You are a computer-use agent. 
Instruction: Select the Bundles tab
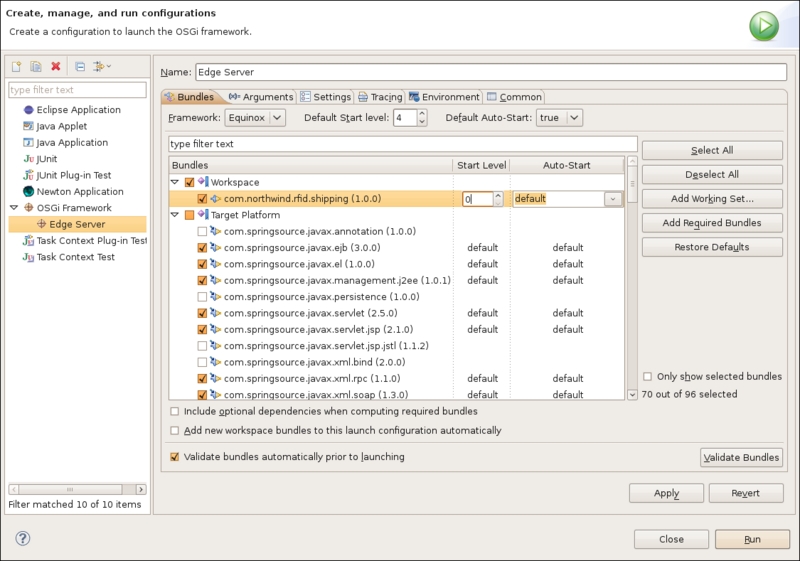click(190, 97)
